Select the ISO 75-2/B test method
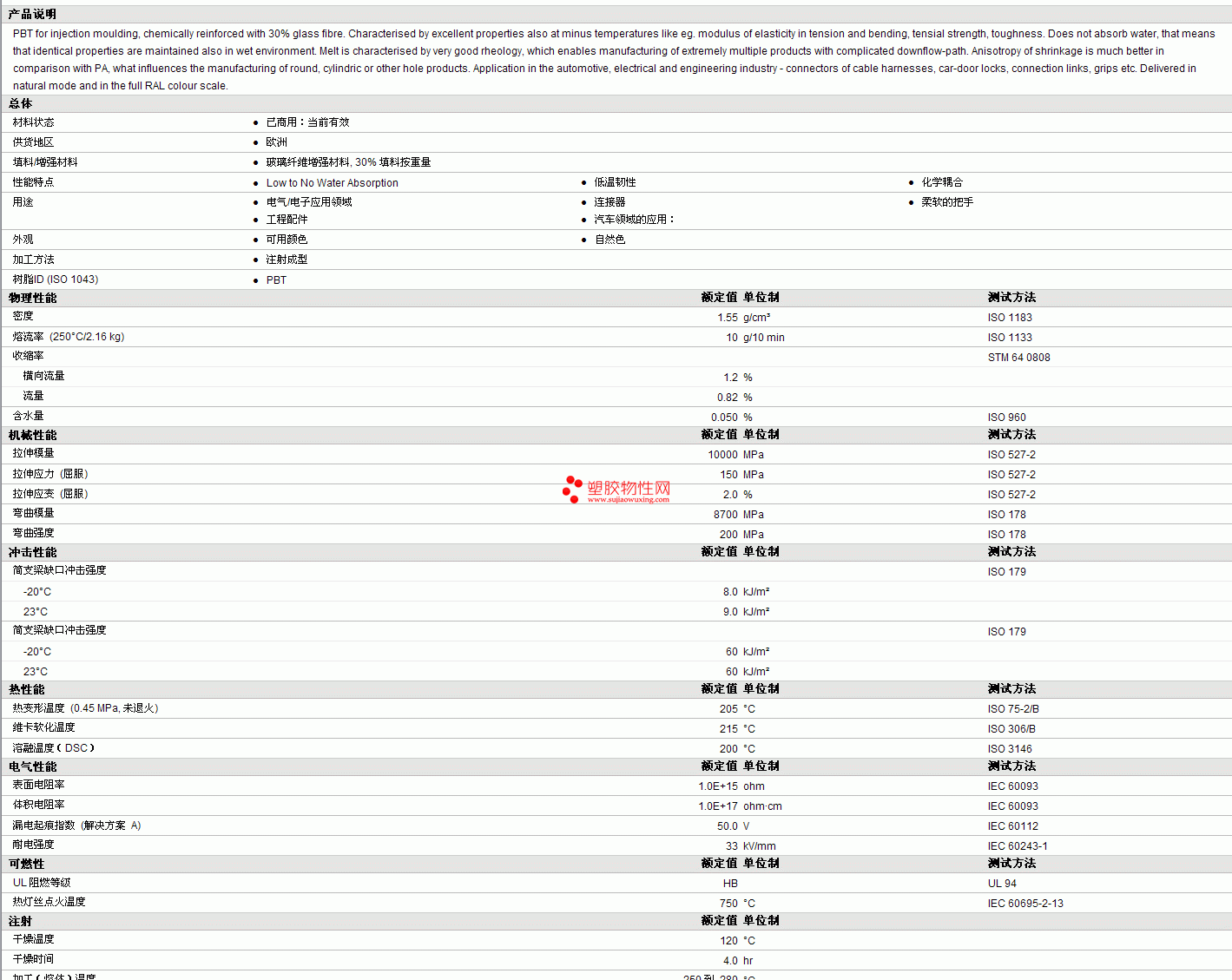This screenshot has height=980, width=1232. pos(1013,709)
